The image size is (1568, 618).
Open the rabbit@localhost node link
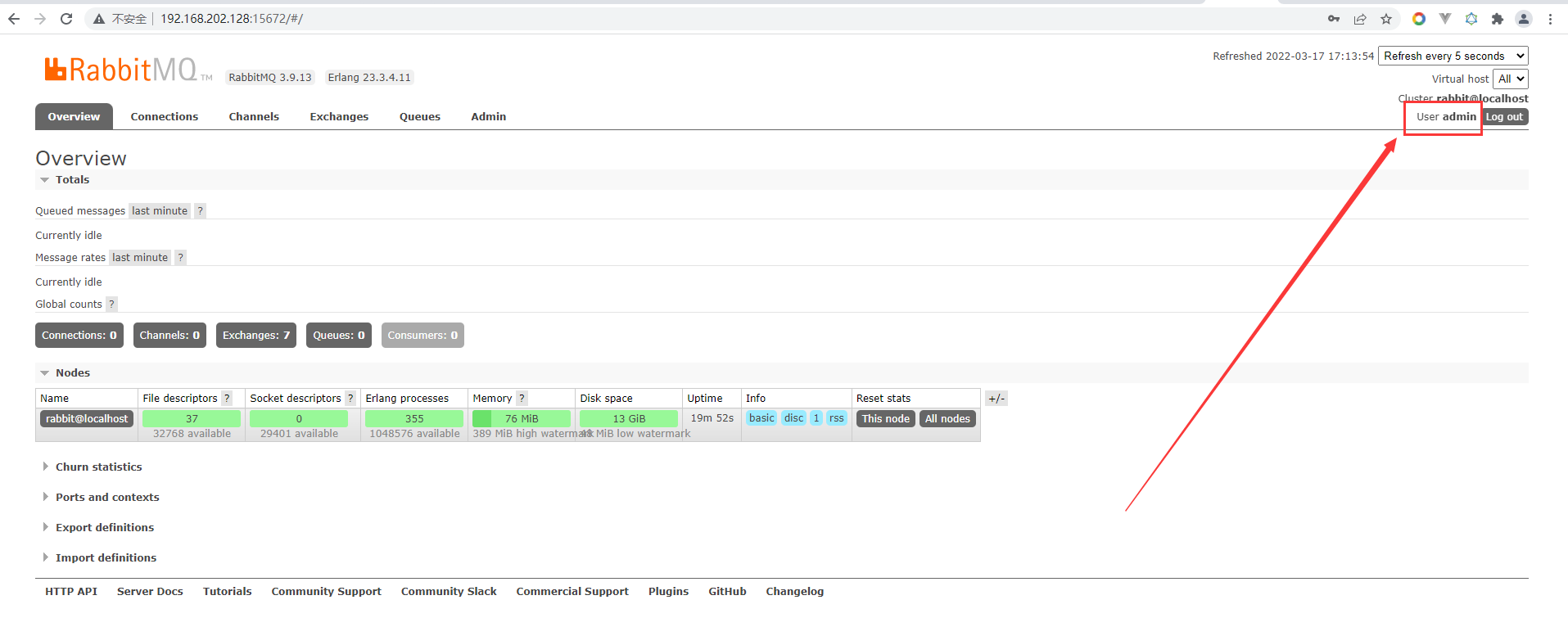point(87,419)
